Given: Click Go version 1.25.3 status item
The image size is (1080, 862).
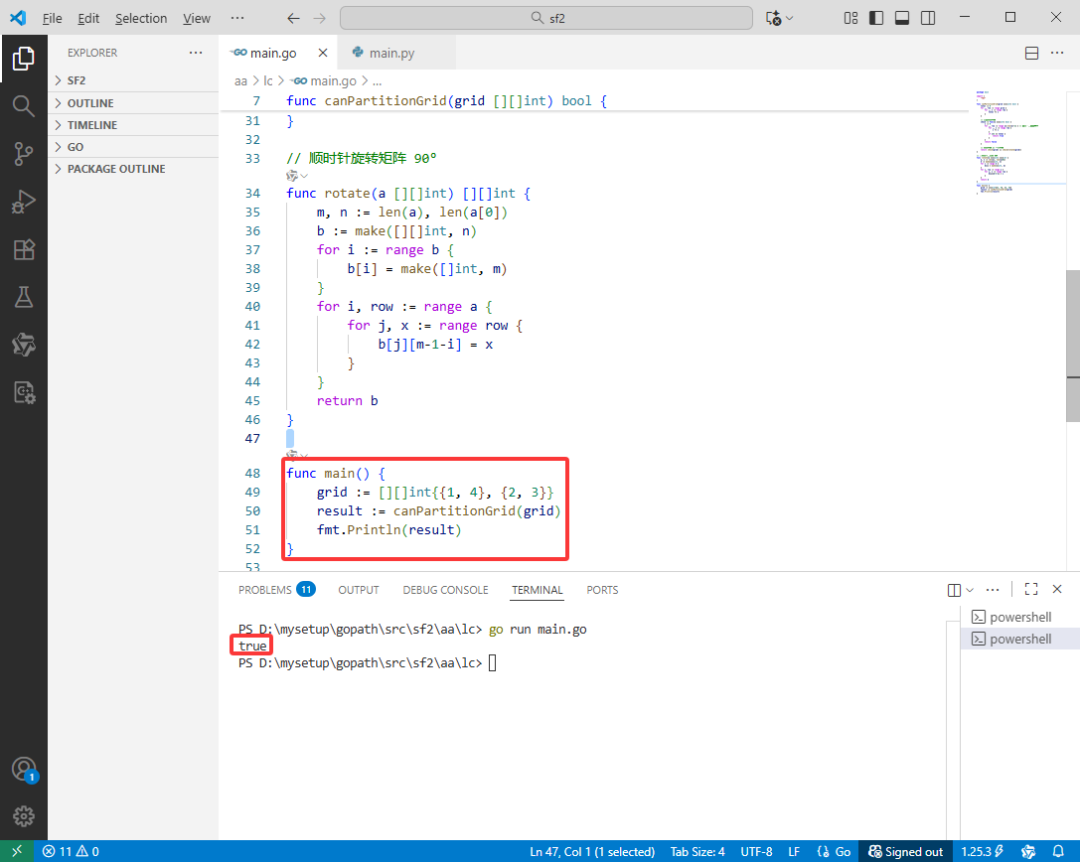Looking at the screenshot, I should [982, 852].
